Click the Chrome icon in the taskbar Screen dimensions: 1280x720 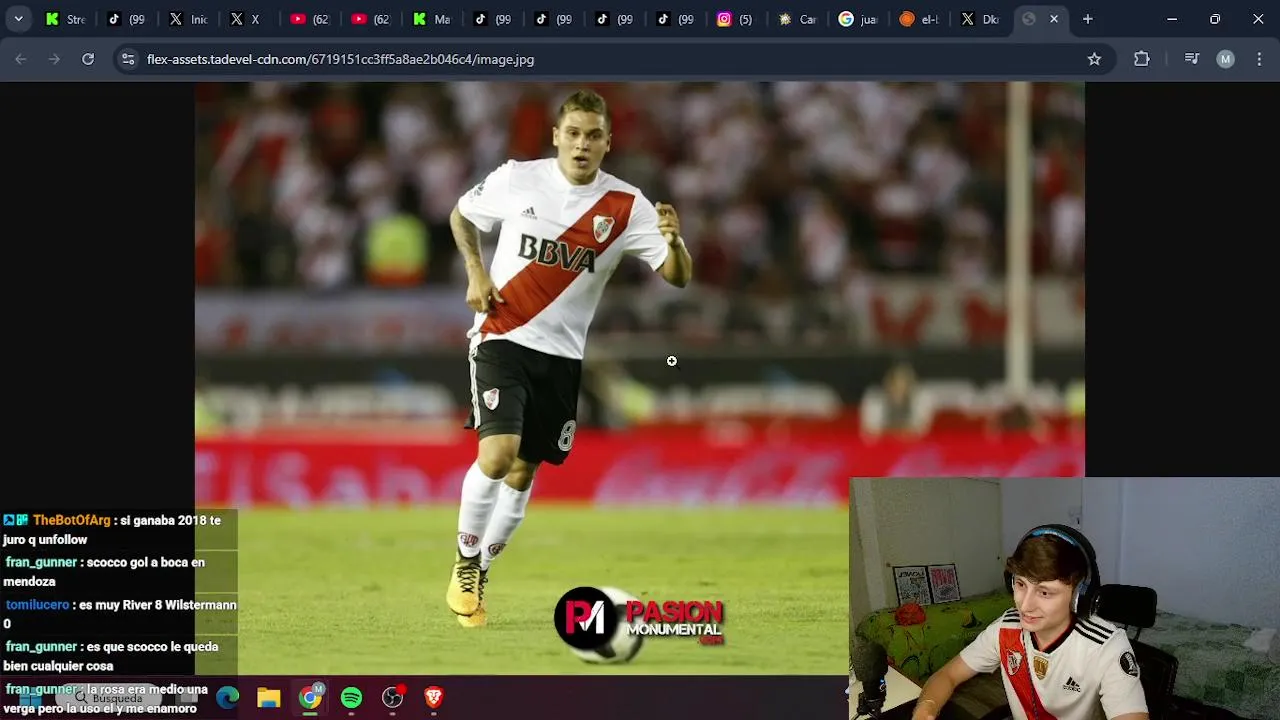(x=311, y=698)
